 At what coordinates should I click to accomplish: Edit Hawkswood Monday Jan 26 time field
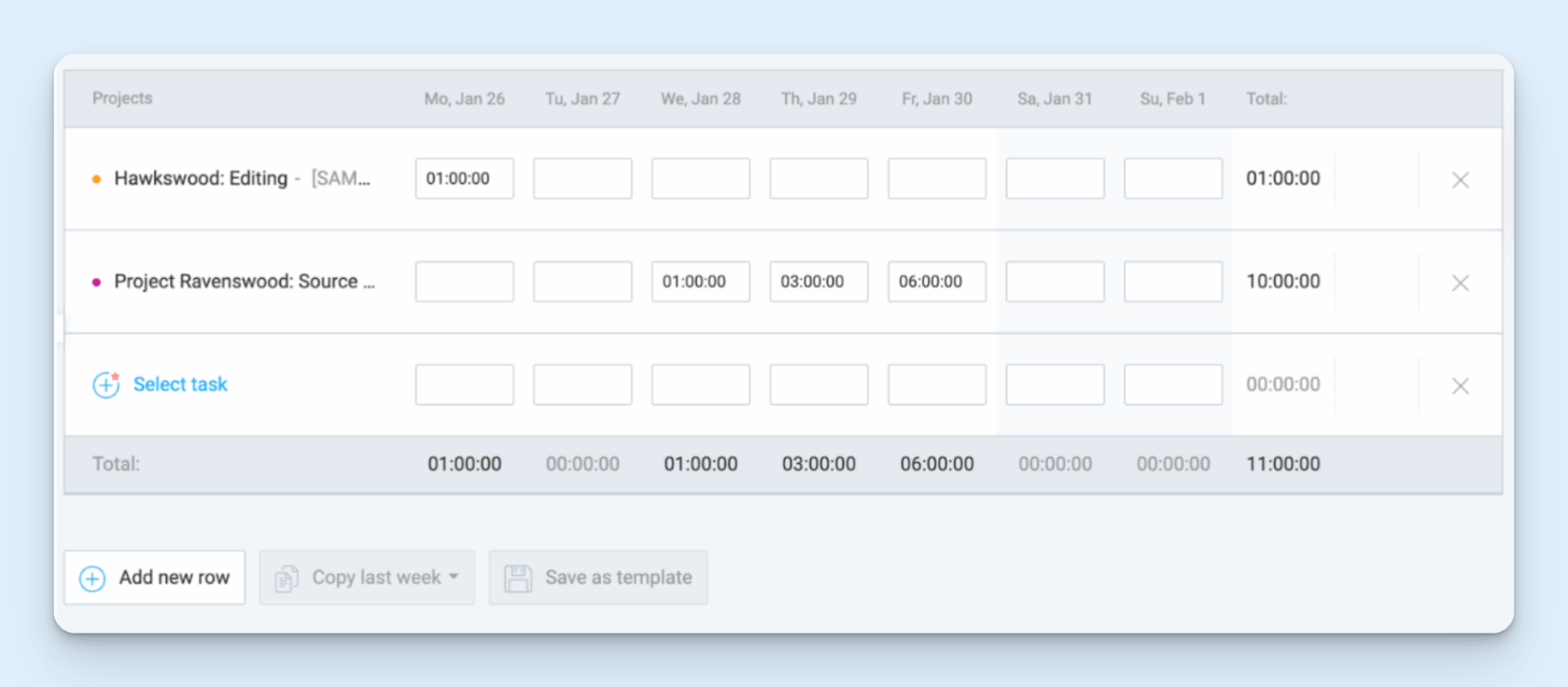[465, 178]
